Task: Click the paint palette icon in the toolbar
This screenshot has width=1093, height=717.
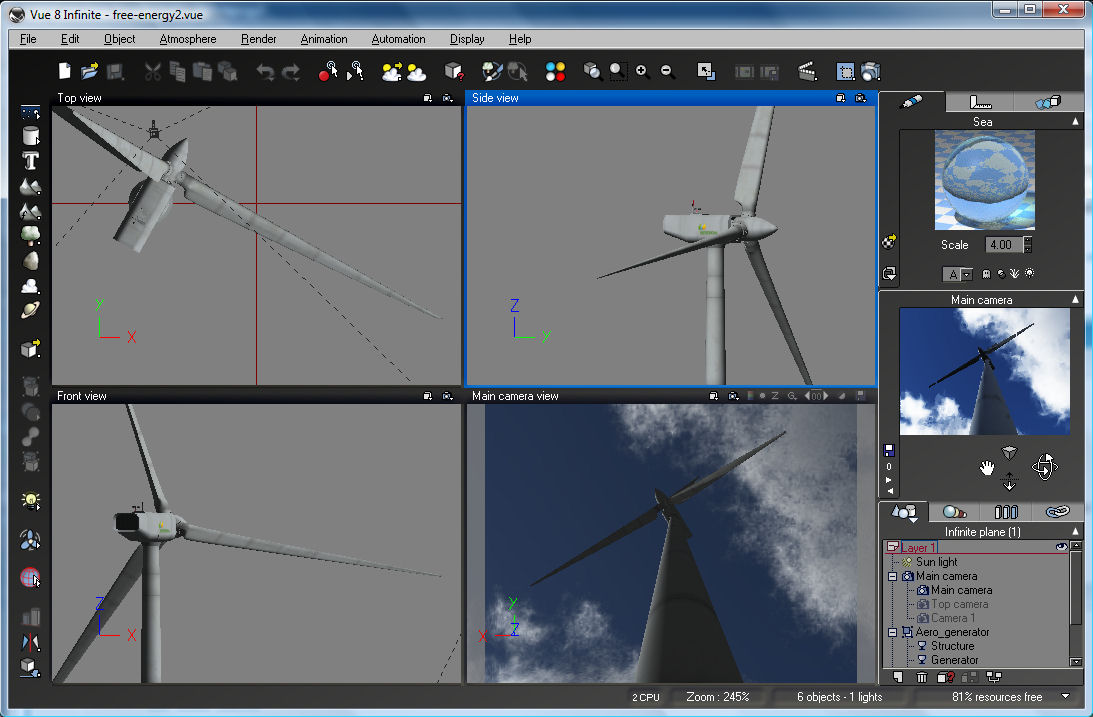Action: click(492, 71)
